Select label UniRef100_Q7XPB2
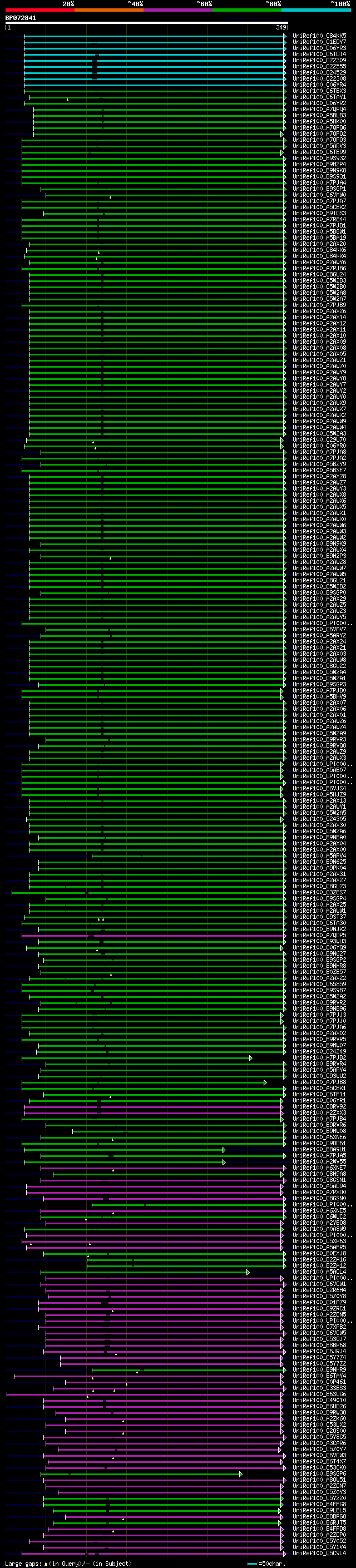This screenshot has width=356, height=1568. click(x=319, y=1327)
